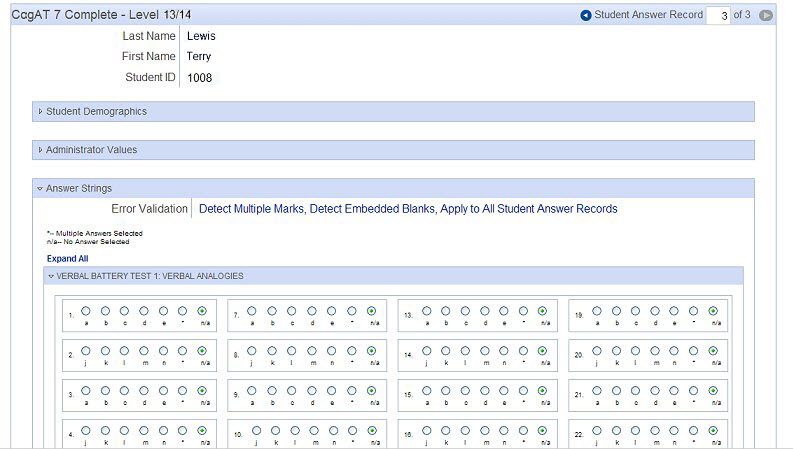Image resolution: width=794 pixels, height=449 pixels.
Task: Select multiple marks option for question 2
Action: pyautogui.click(x=182, y=351)
